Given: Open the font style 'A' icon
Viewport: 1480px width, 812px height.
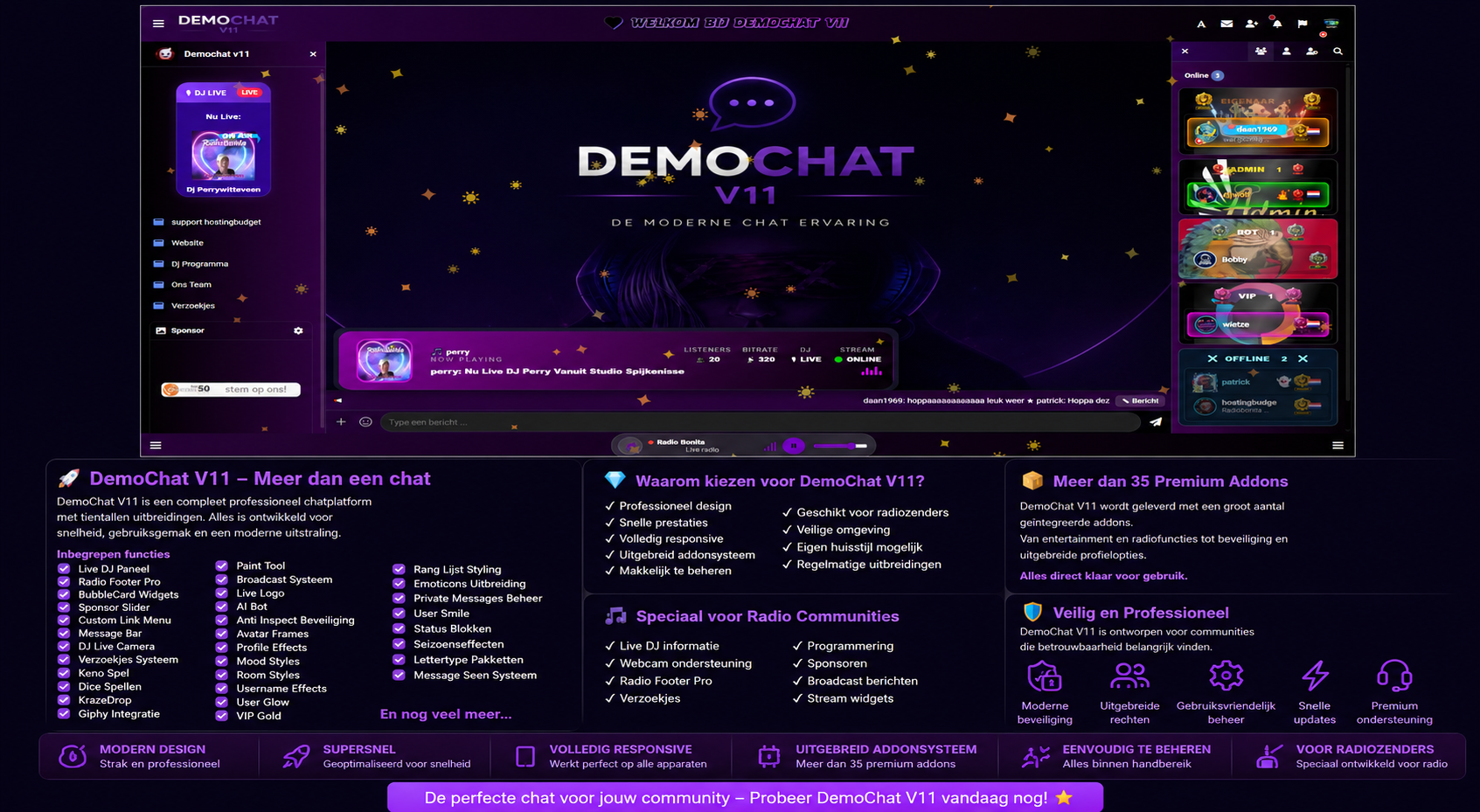Looking at the screenshot, I should pos(1201,24).
